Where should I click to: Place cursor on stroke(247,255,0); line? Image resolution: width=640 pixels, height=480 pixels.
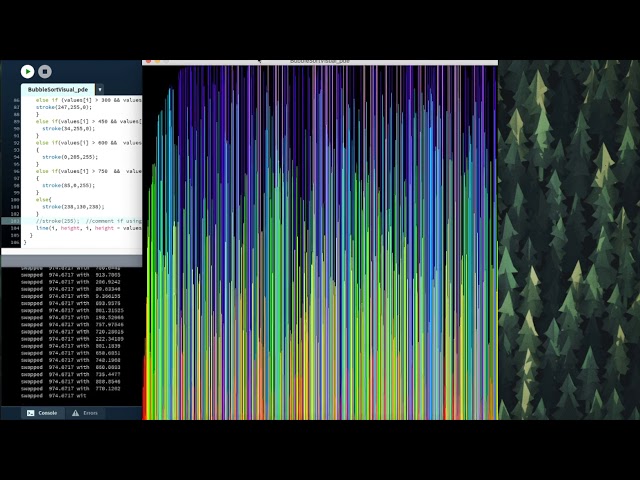pyautogui.click(x=64, y=107)
